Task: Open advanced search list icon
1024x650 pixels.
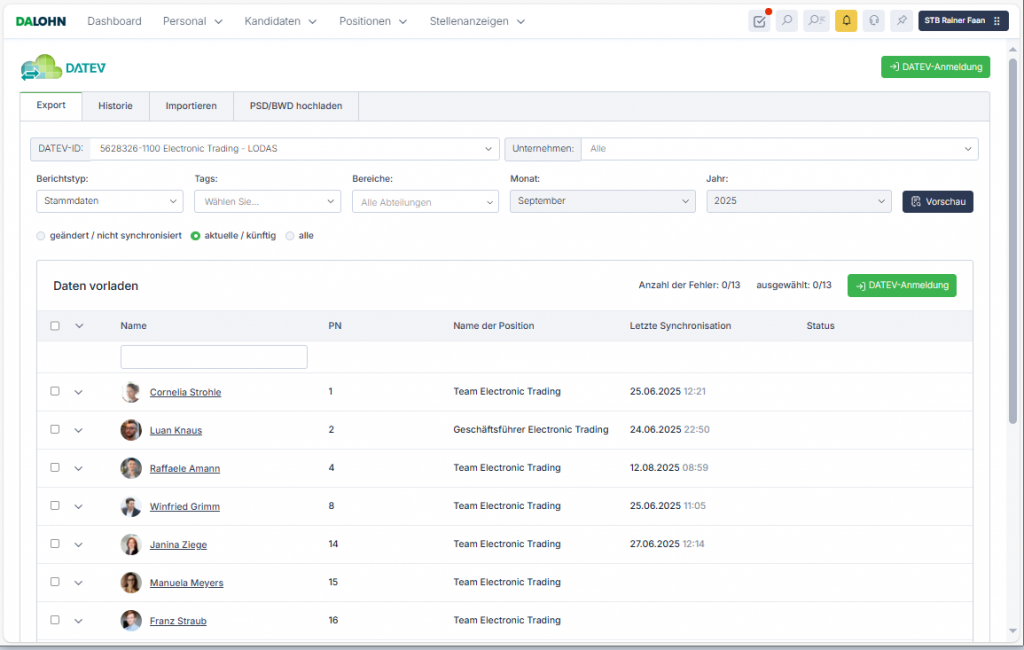Action: click(x=816, y=21)
